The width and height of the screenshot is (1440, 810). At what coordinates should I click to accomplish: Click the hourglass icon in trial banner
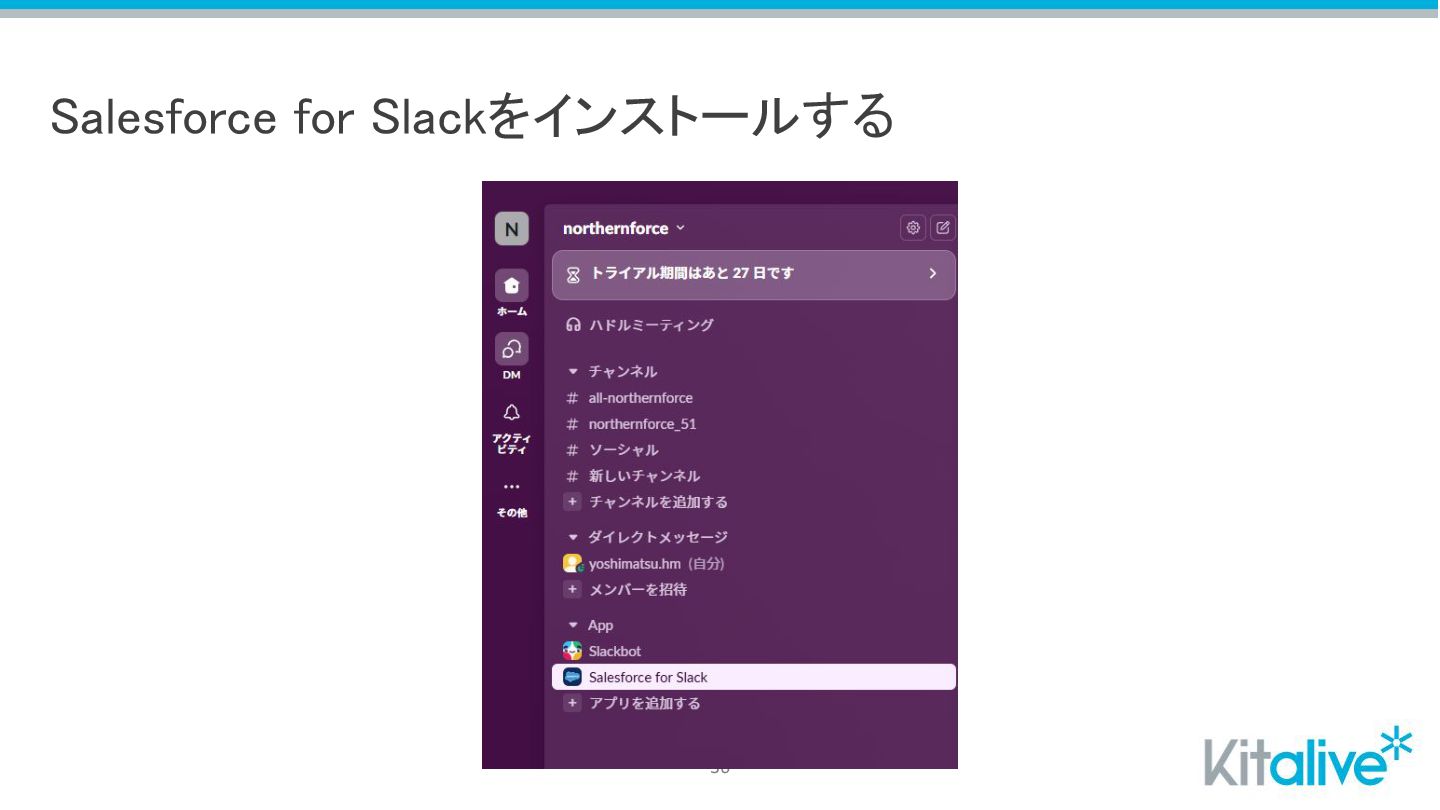pyautogui.click(x=573, y=274)
